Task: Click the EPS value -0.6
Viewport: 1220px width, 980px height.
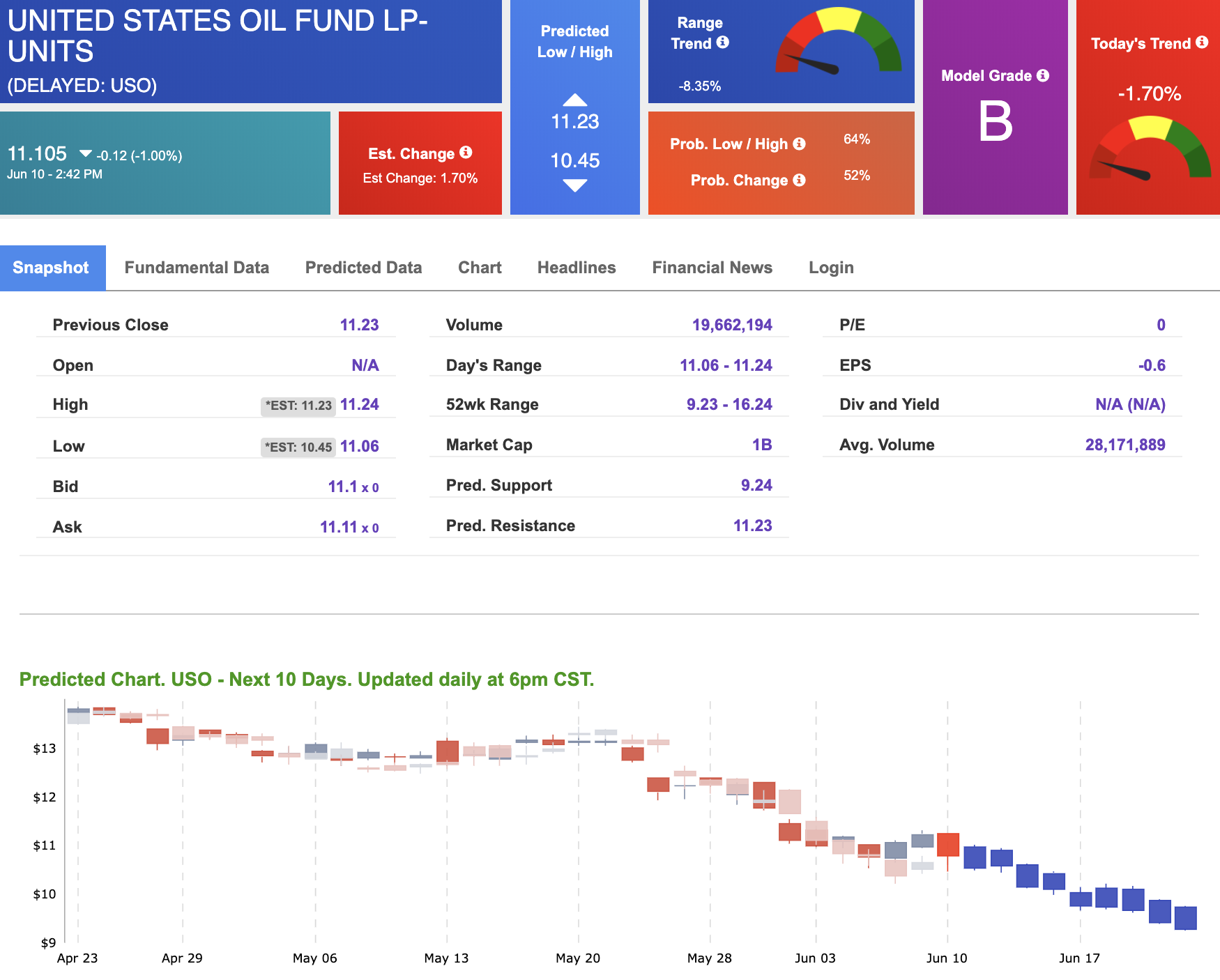Action: 1152,365
